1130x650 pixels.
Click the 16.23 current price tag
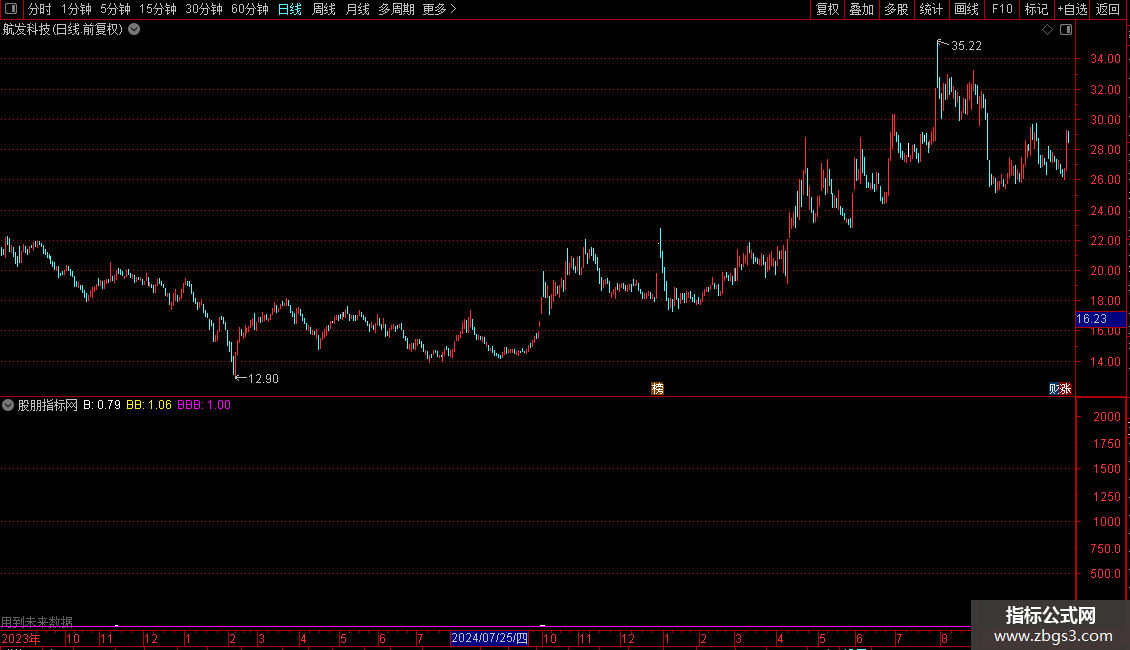[x=1099, y=319]
